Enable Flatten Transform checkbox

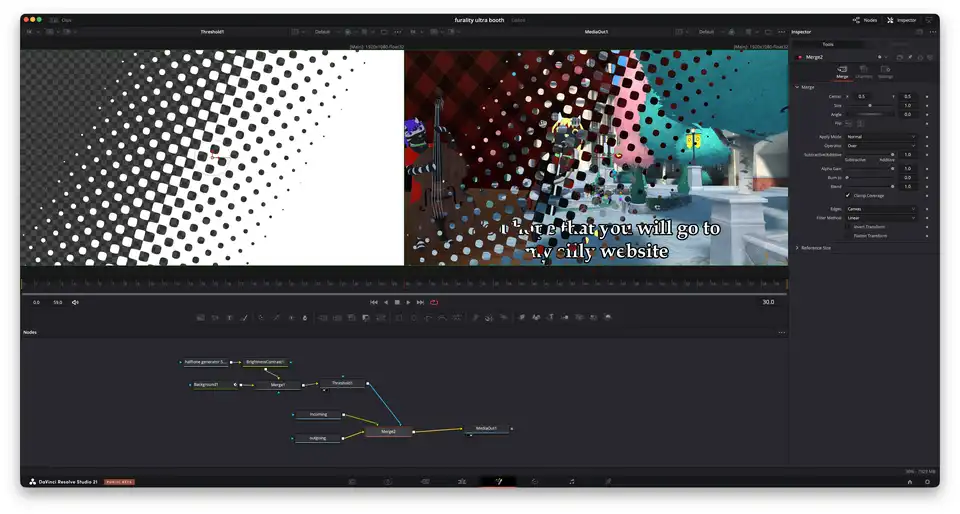848,236
